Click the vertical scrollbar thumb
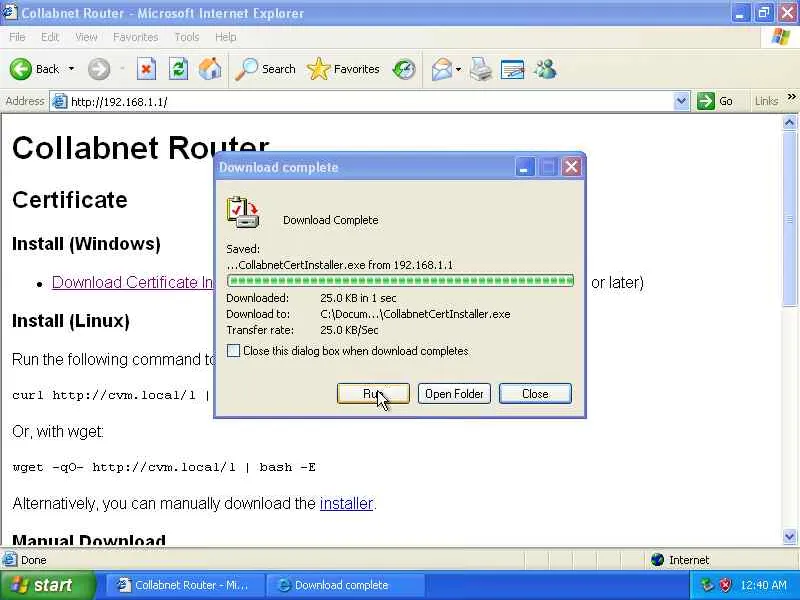Image resolution: width=800 pixels, height=600 pixels. tap(789, 218)
